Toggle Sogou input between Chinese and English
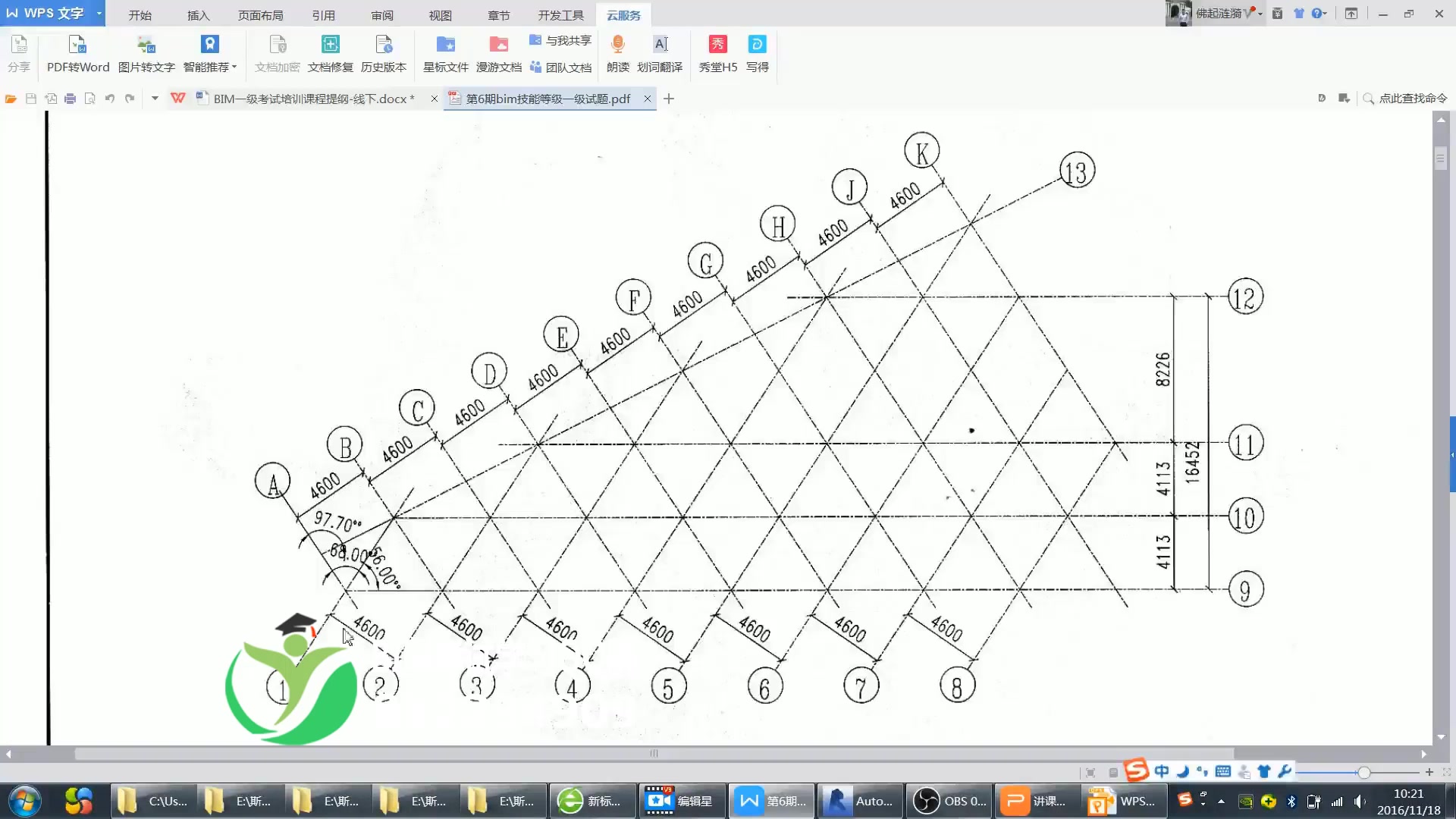This screenshot has width=1456, height=819. 1163,771
